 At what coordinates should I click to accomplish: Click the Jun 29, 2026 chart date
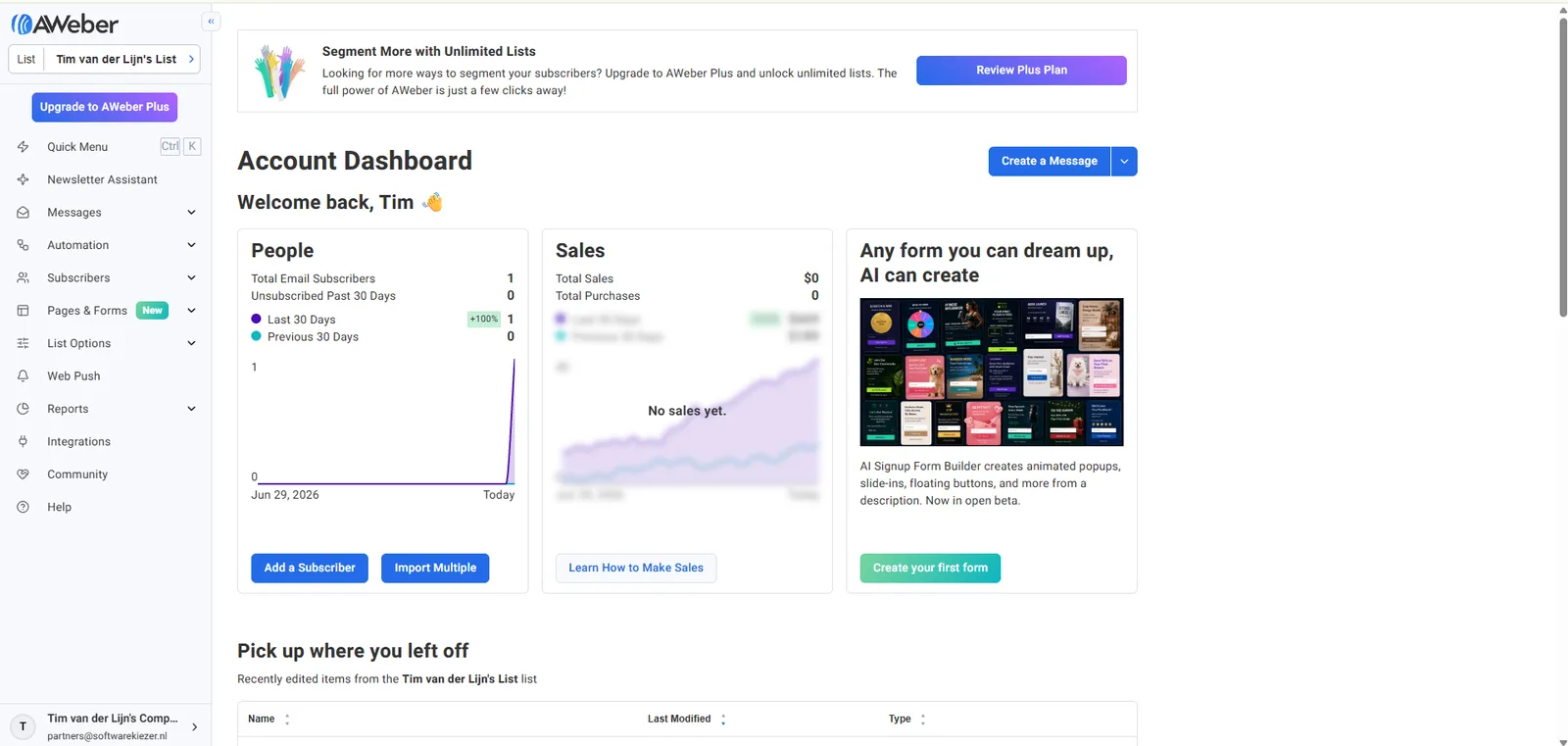285,495
